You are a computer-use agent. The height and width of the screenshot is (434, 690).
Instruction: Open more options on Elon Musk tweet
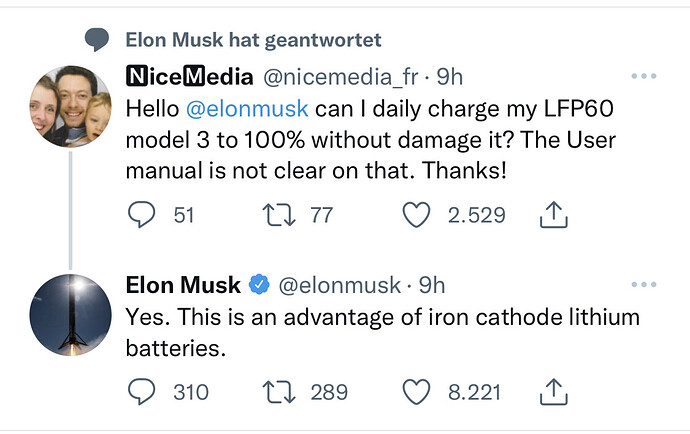pyautogui.click(x=644, y=284)
